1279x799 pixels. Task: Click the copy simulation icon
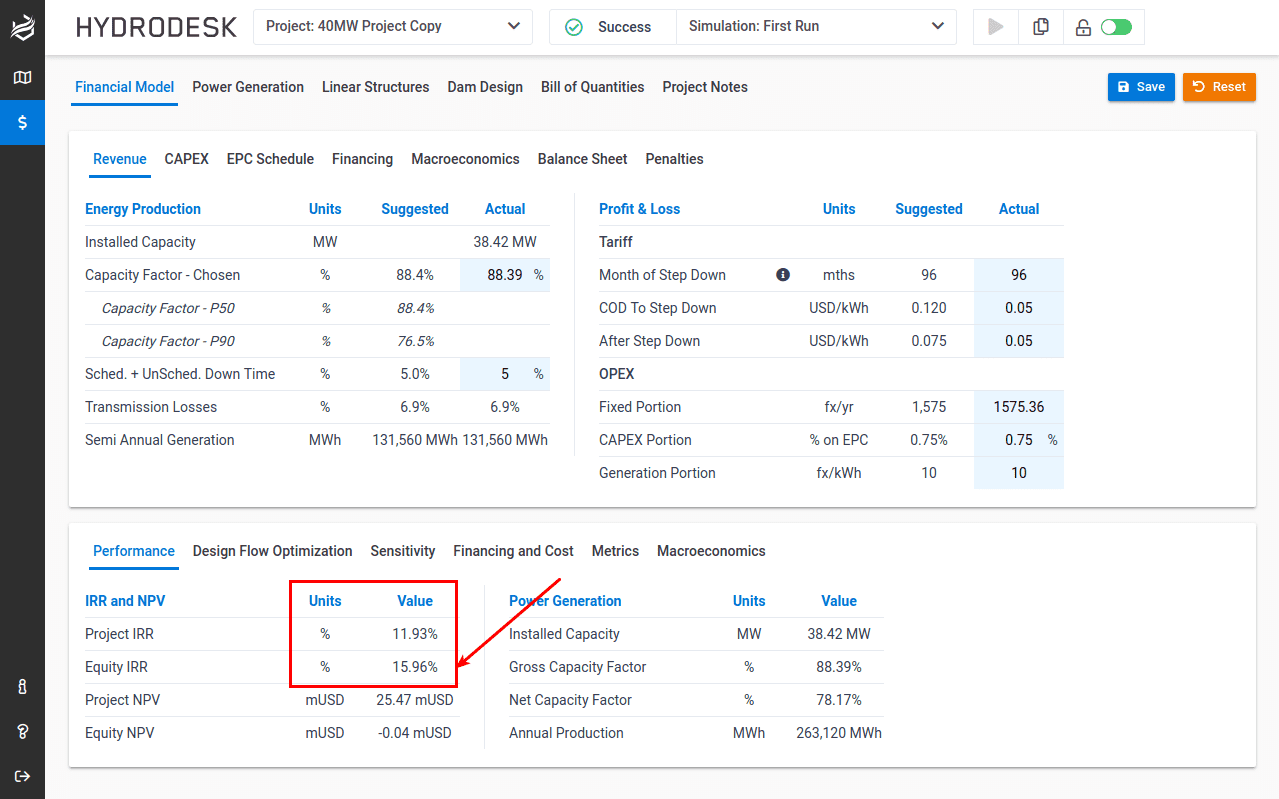click(1041, 27)
